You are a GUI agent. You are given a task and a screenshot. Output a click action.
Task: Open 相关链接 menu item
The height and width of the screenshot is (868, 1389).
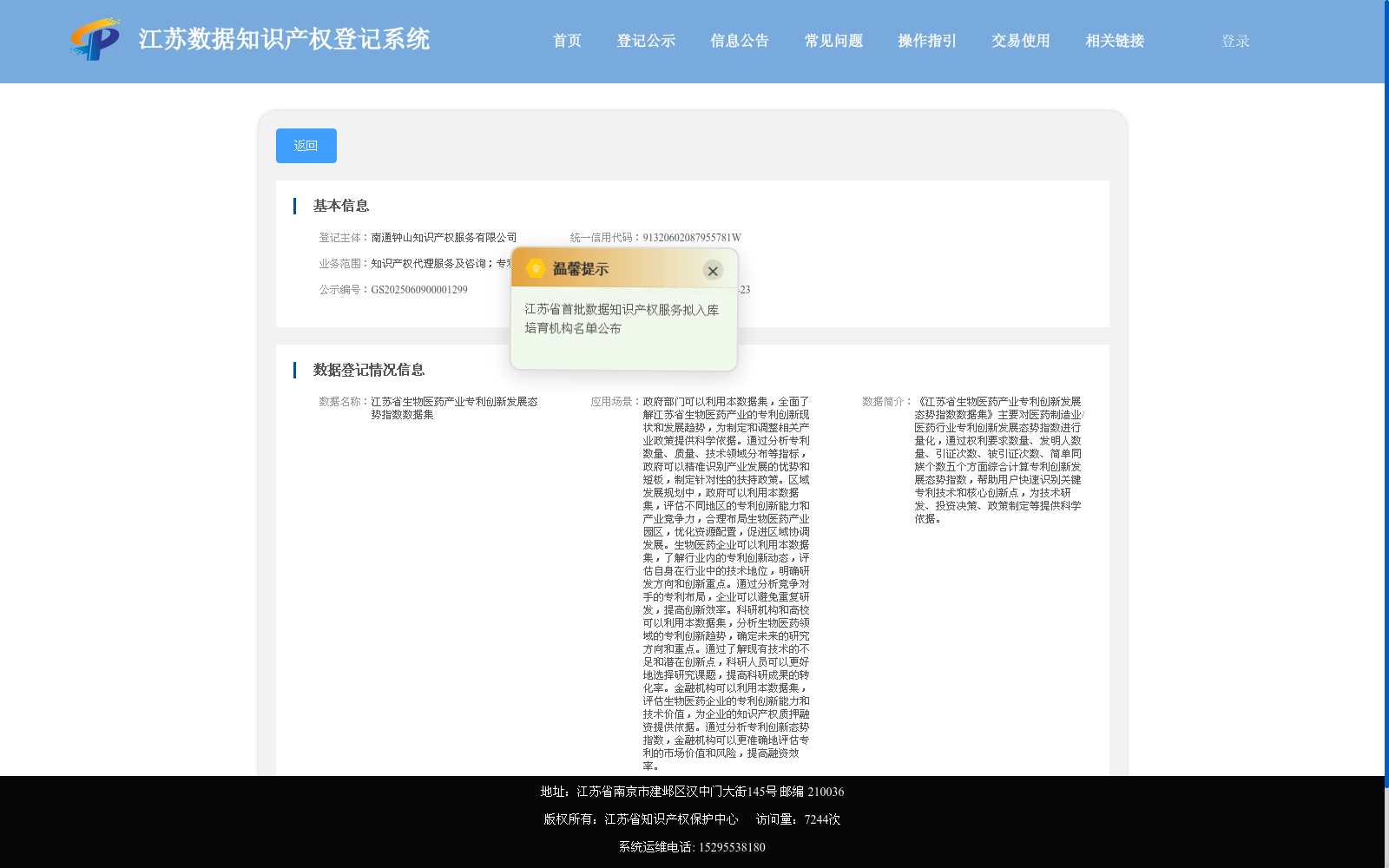[x=1115, y=41]
